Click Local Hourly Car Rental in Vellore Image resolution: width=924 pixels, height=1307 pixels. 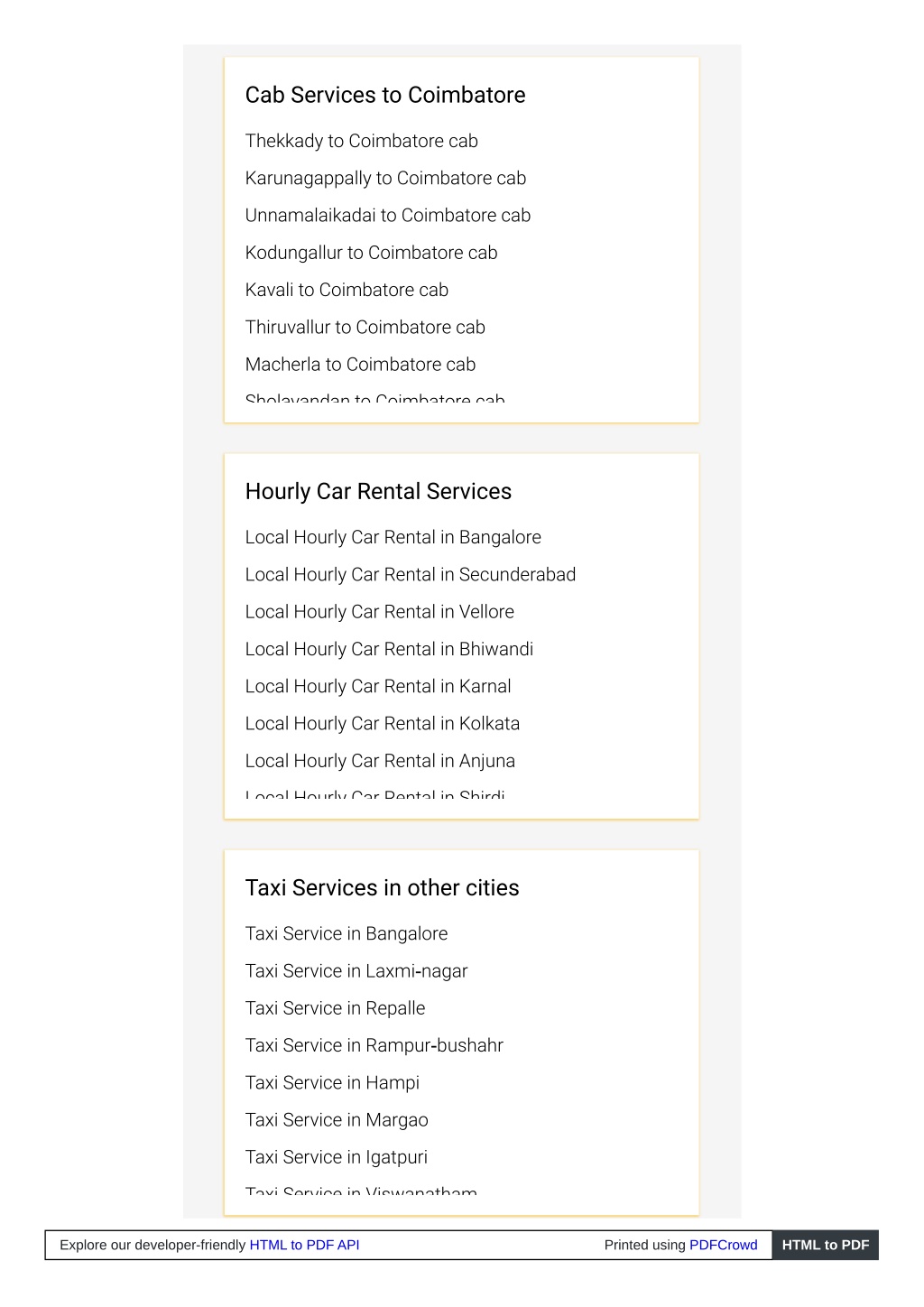pos(379,612)
